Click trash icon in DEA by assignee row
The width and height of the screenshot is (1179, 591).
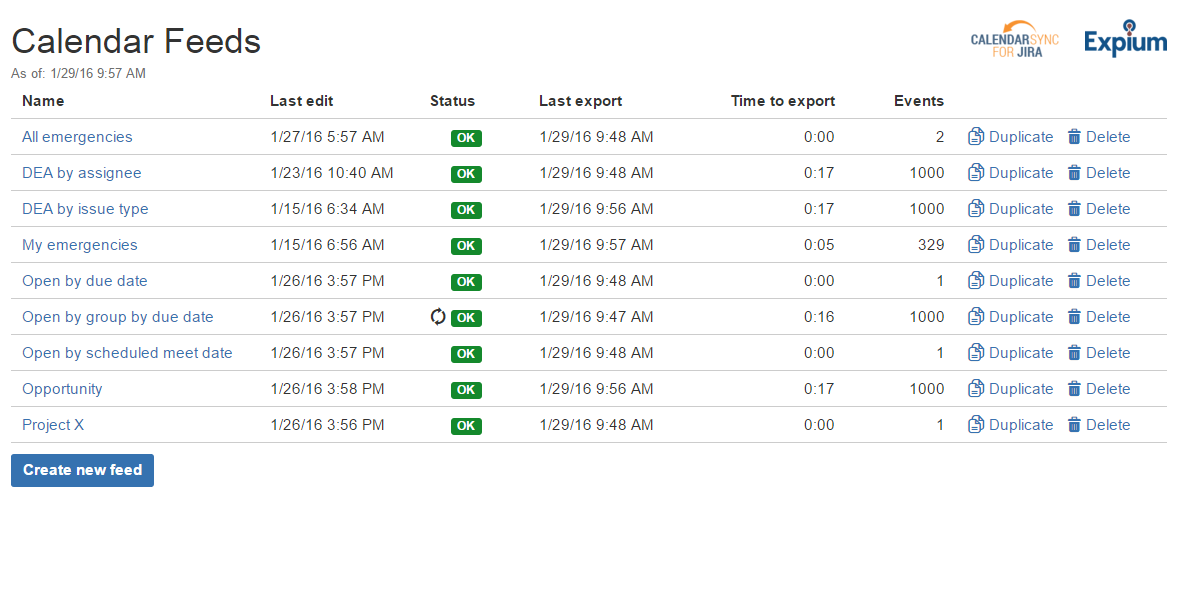[1074, 173]
